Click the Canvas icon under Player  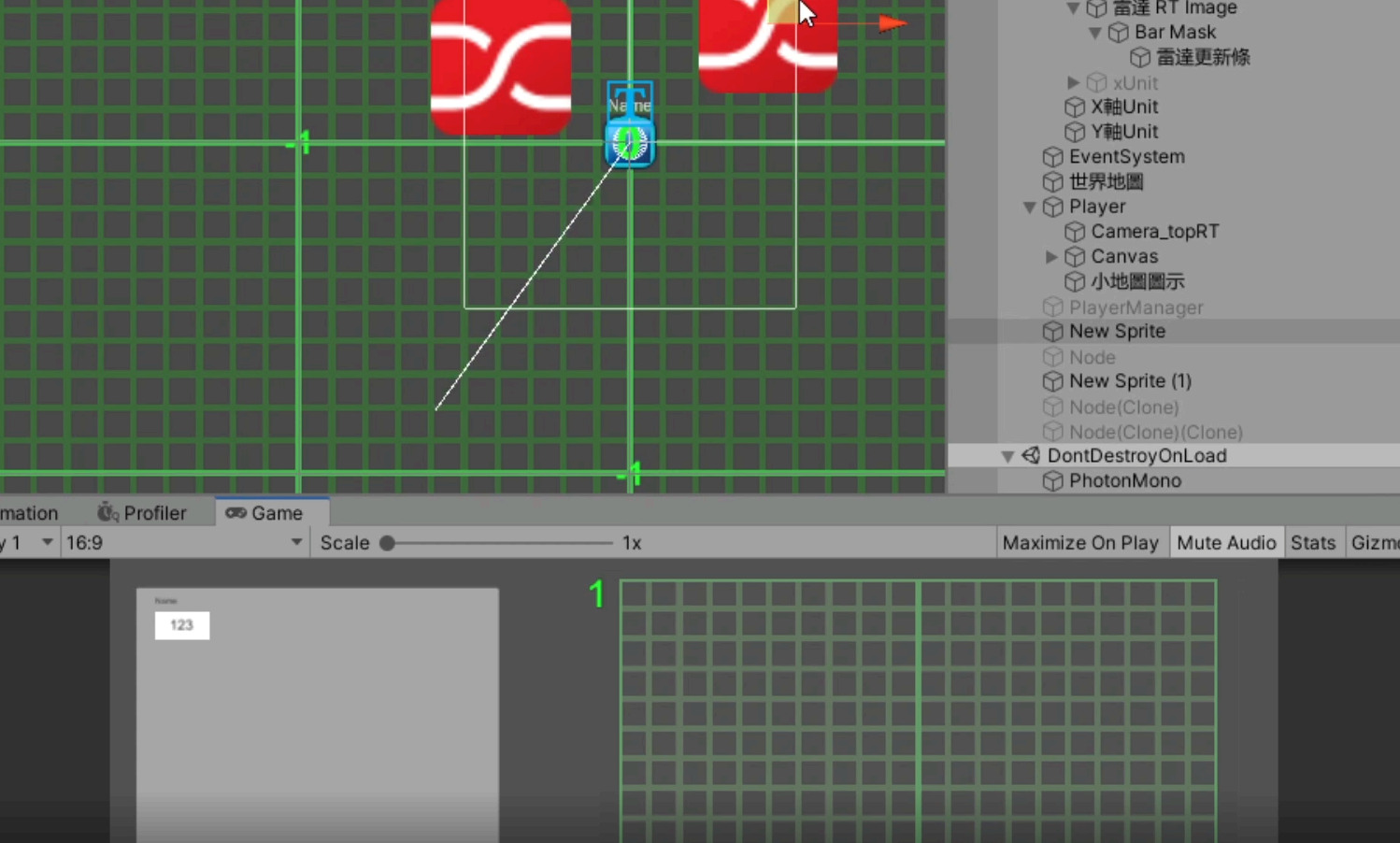point(1074,256)
